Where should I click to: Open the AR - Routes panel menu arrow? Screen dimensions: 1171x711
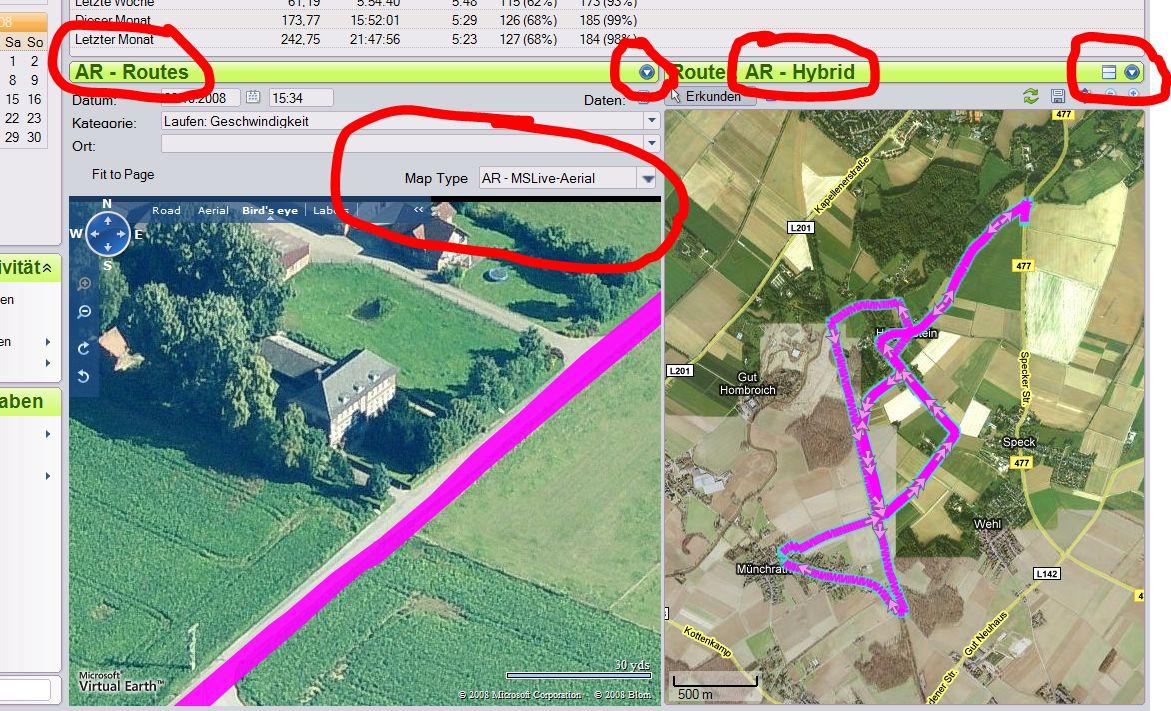coord(647,72)
